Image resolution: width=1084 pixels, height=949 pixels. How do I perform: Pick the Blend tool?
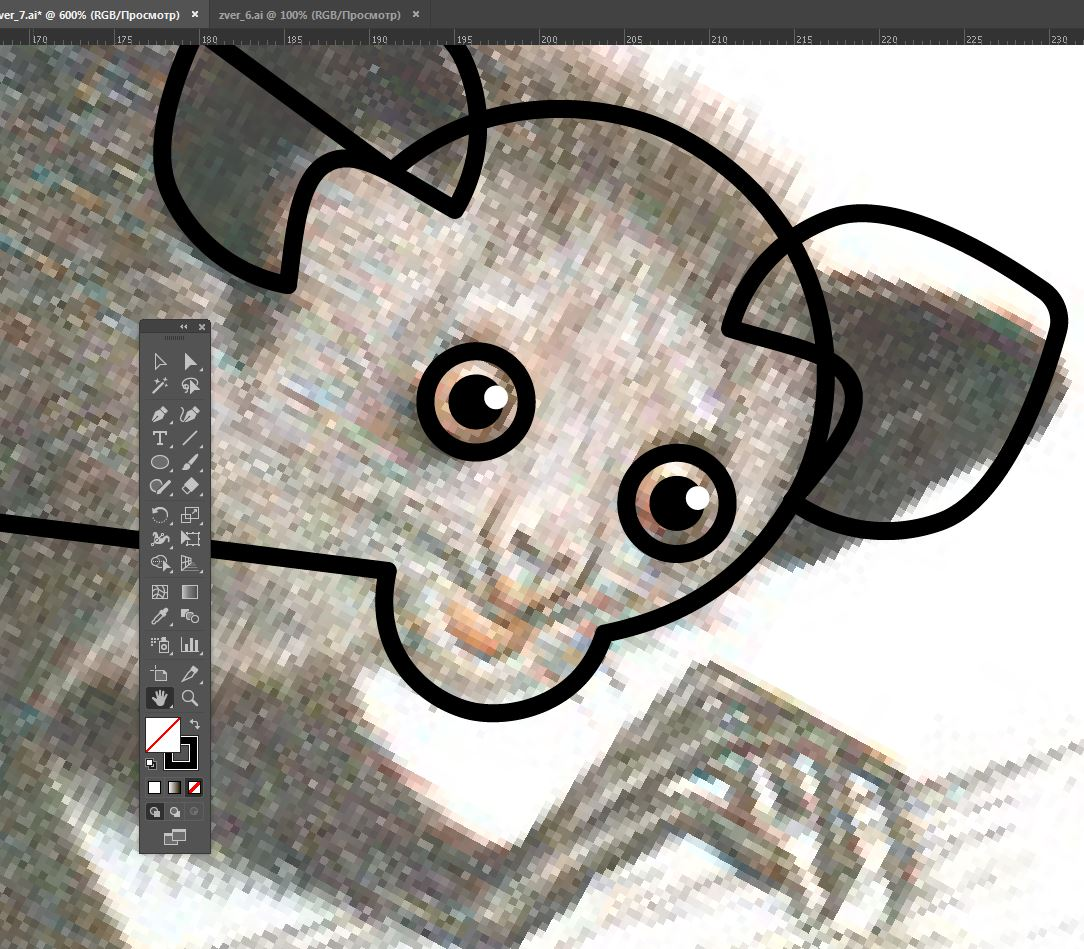point(190,617)
